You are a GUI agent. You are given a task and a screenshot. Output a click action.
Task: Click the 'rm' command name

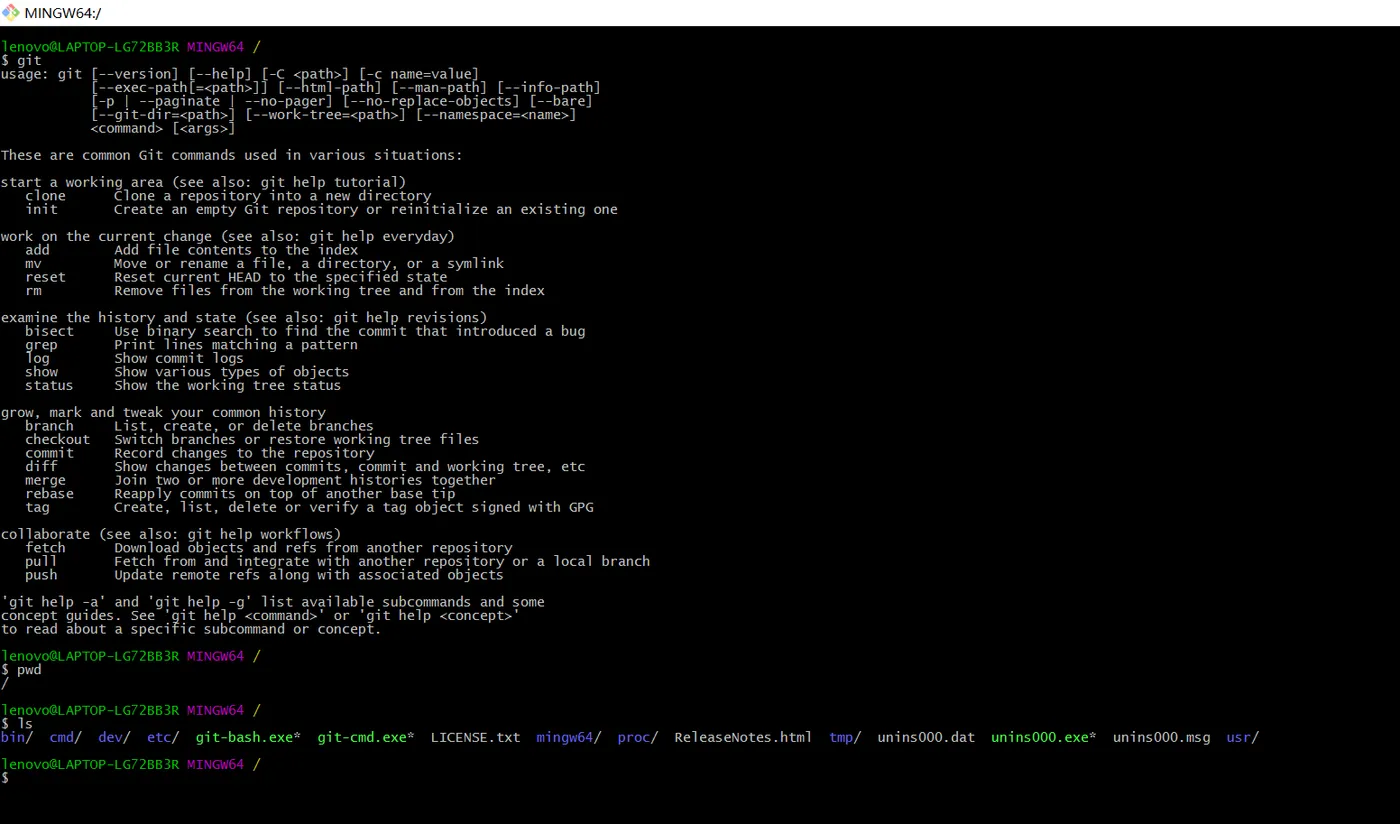[x=33, y=291]
